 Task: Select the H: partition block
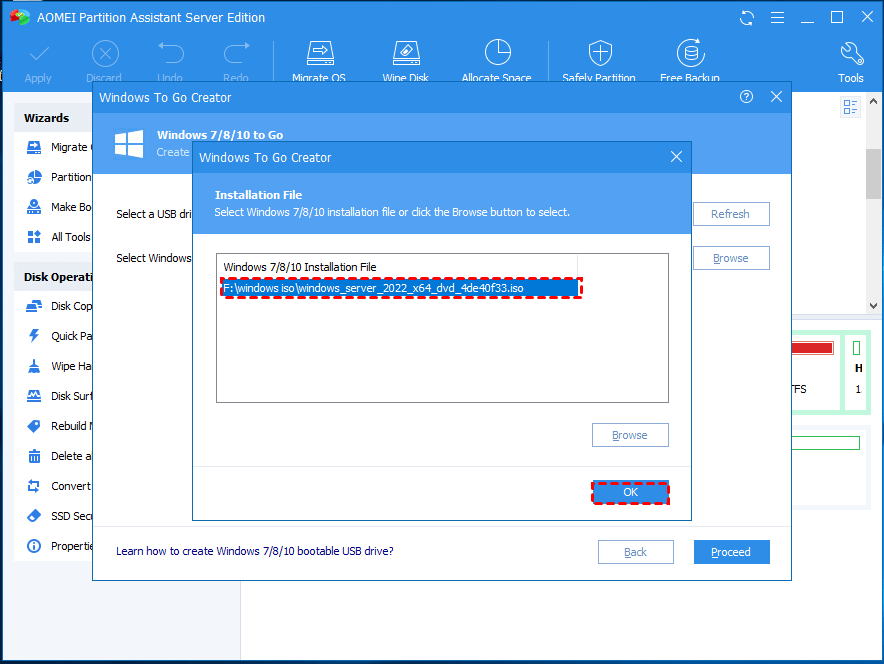(858, 372)
